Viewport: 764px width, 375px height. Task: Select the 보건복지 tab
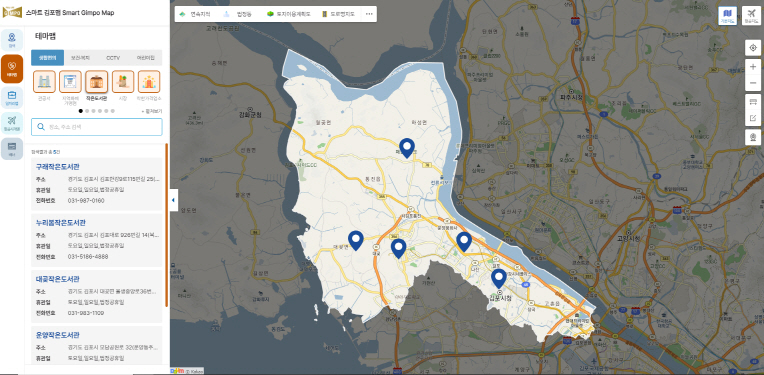click(x=80, y=57)
